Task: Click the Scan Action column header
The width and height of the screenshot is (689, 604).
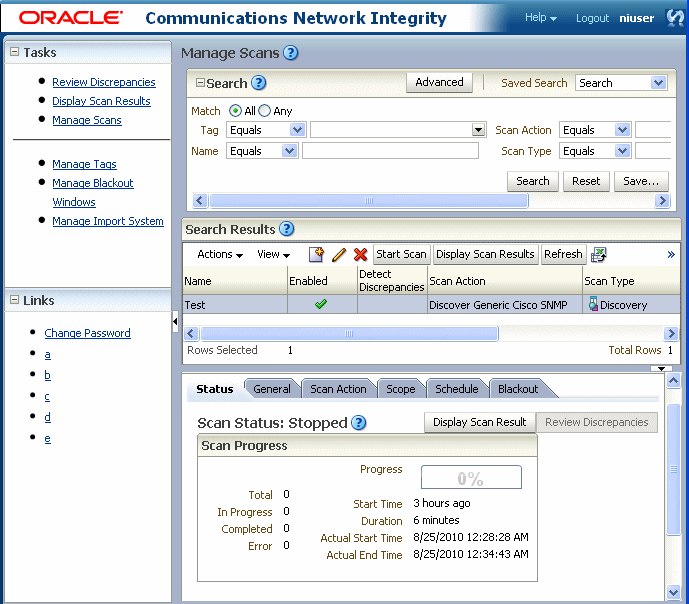Action: tap(504, 281)
